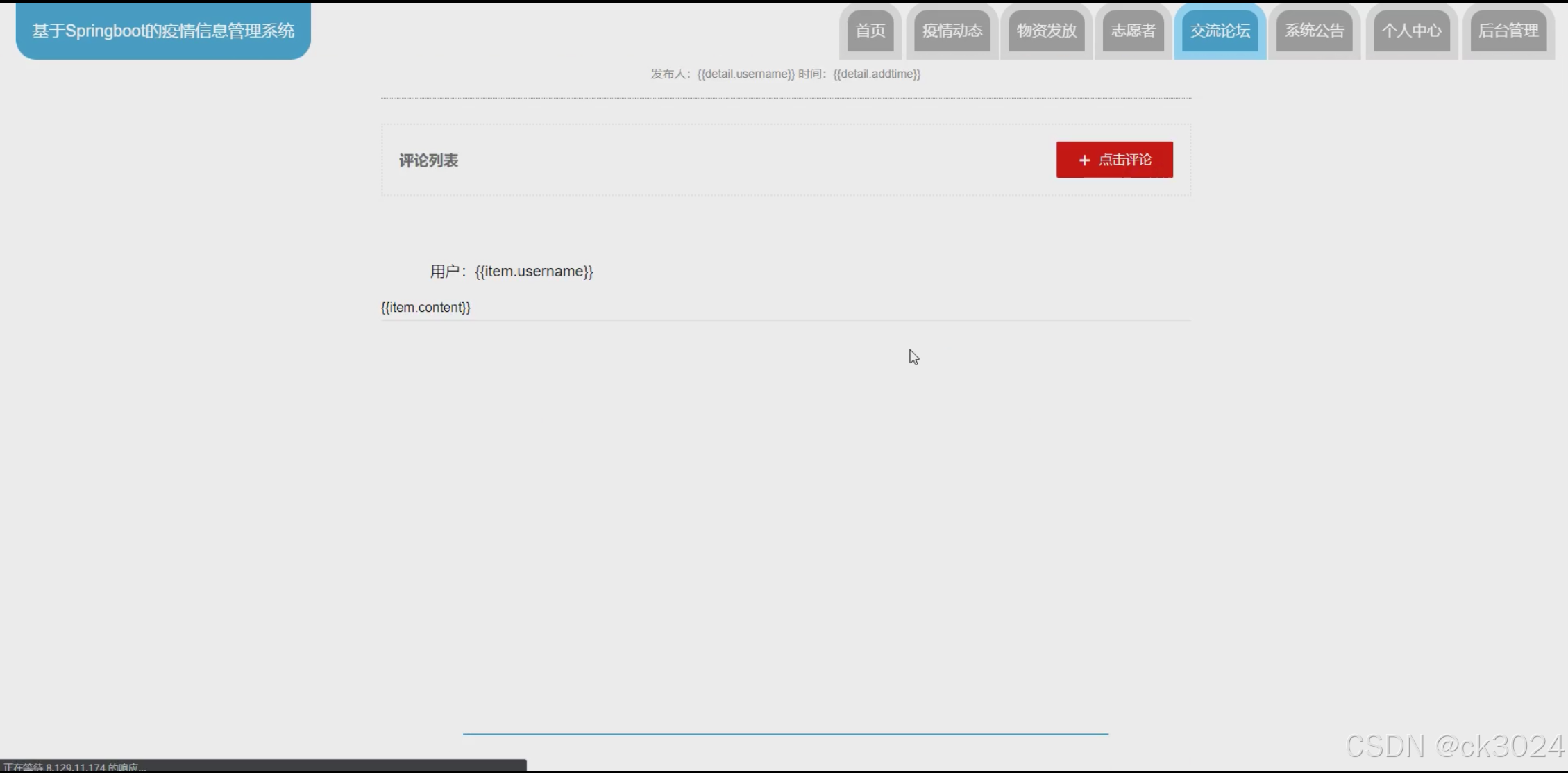This screenshot has height=773, width=1568.
Task: Click the {{item.username}} user label
Action: [x=533, y=272]
